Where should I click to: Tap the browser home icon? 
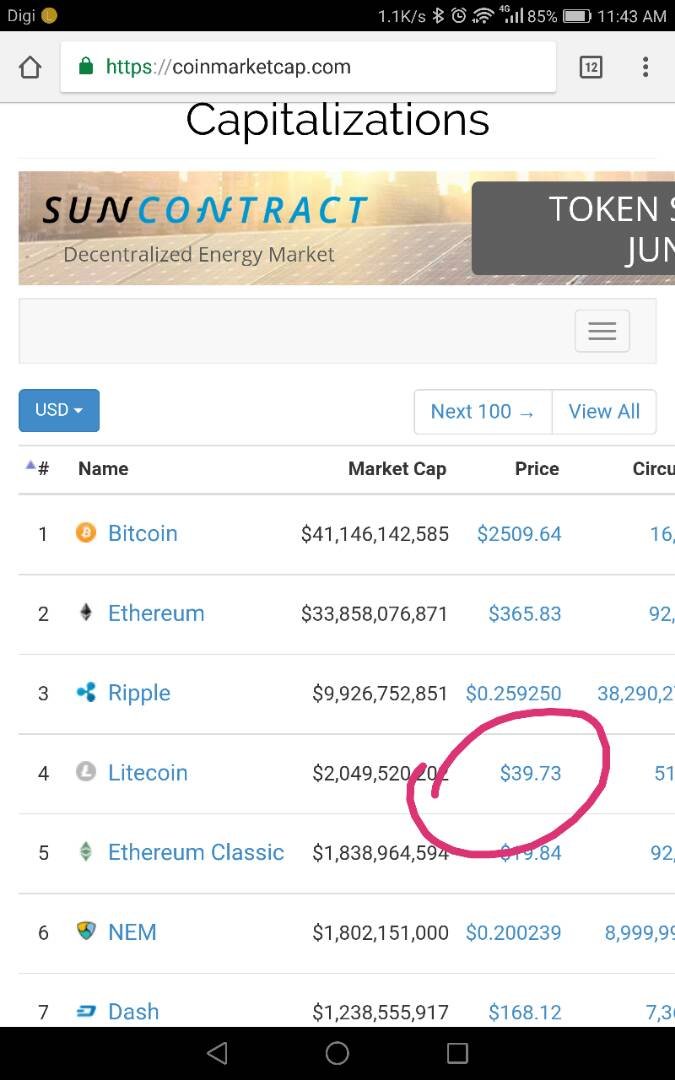point(30,68)
